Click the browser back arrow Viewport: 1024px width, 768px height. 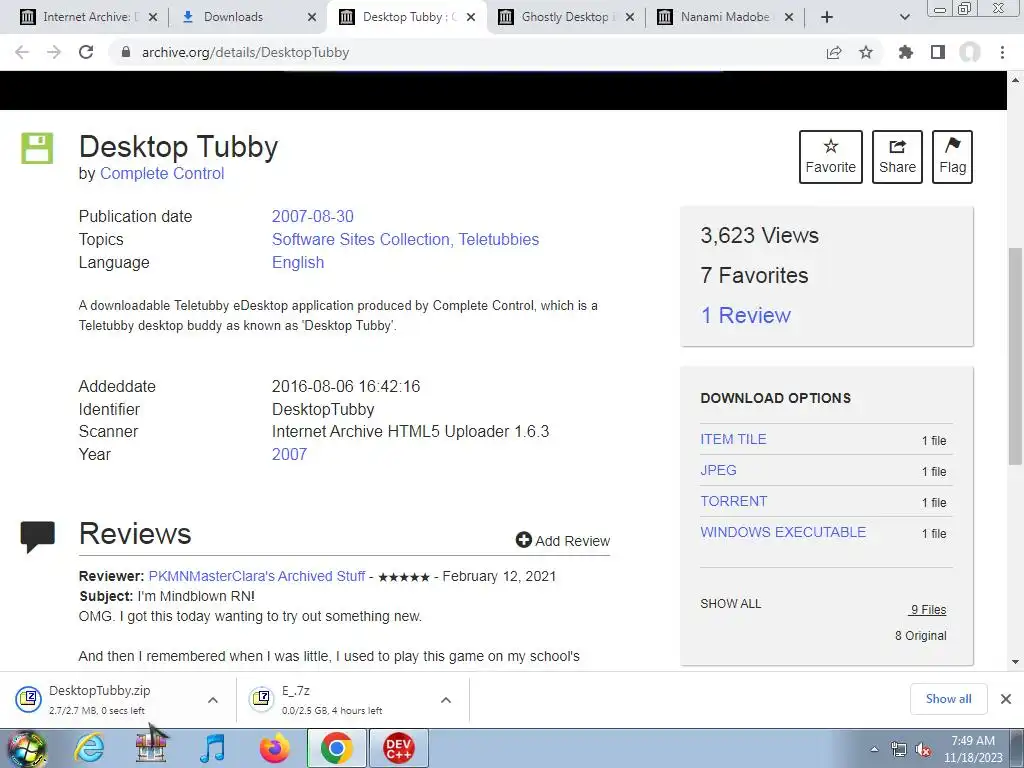click(22, 52)
